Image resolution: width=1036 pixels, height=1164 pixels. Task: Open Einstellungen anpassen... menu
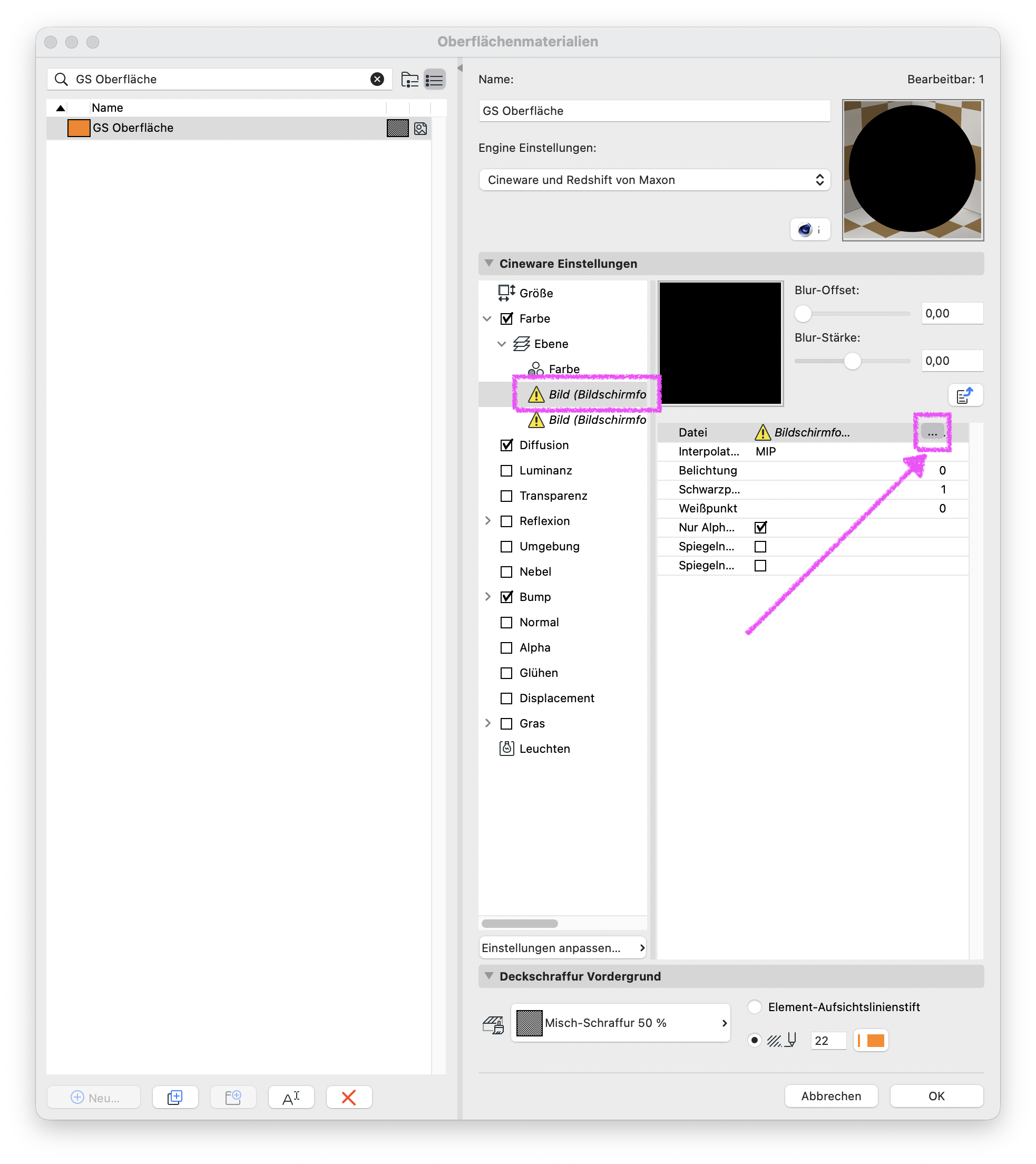563,948
